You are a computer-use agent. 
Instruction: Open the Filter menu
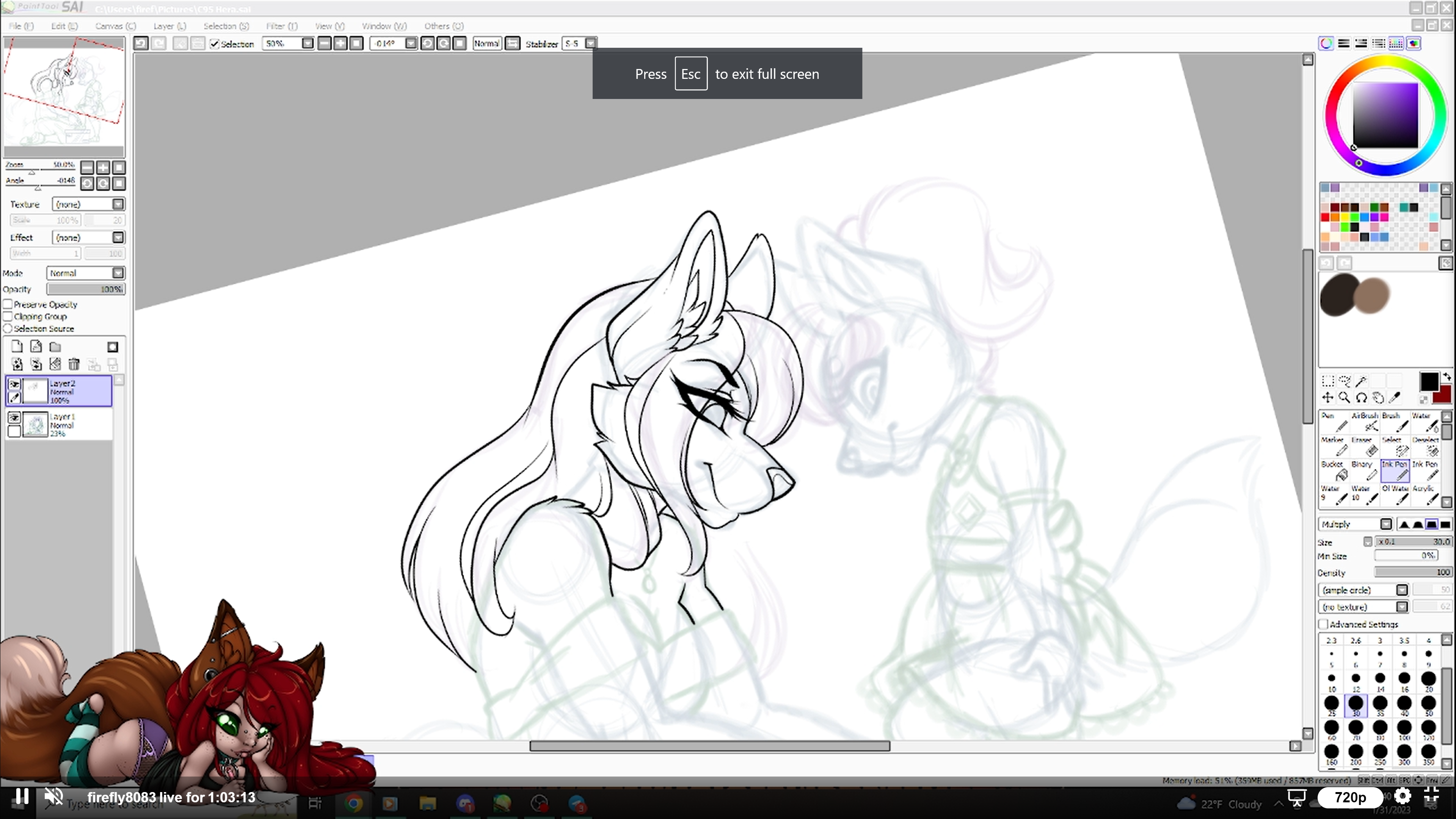(x=281, y=26)
